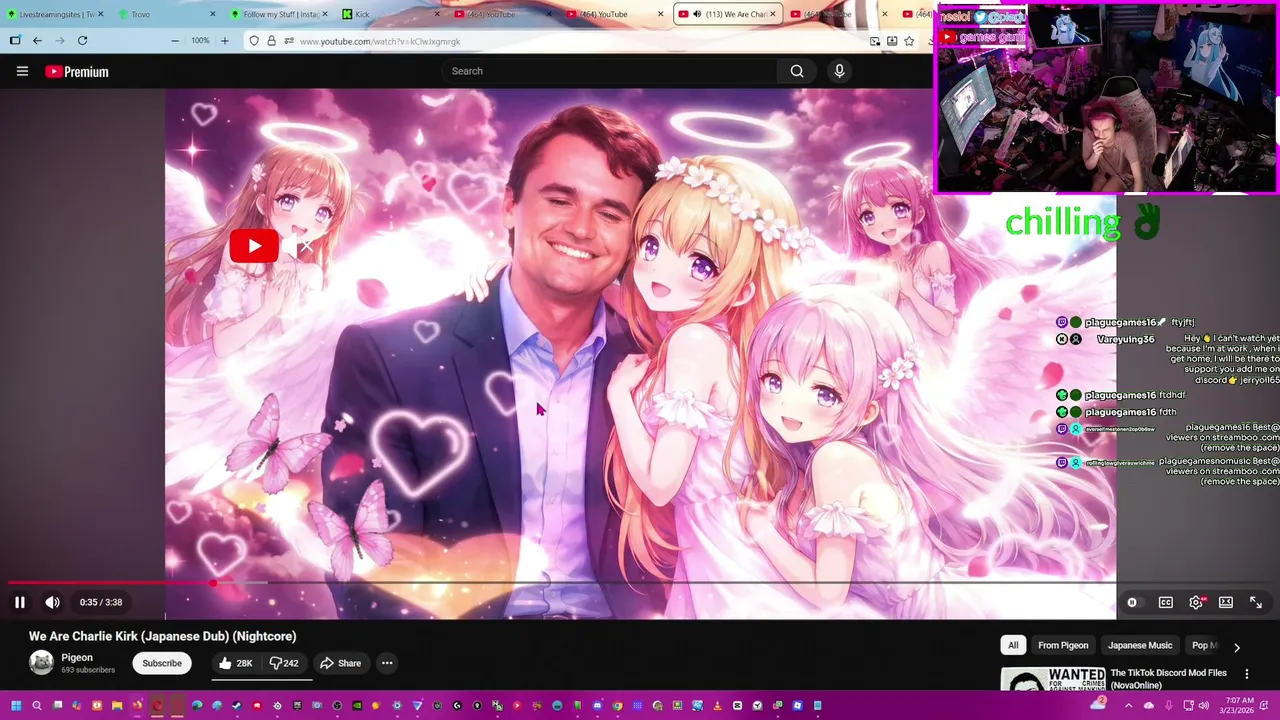Open Pigeon channel name link
Screen dimensions: 1280x720
click(77, 657)
